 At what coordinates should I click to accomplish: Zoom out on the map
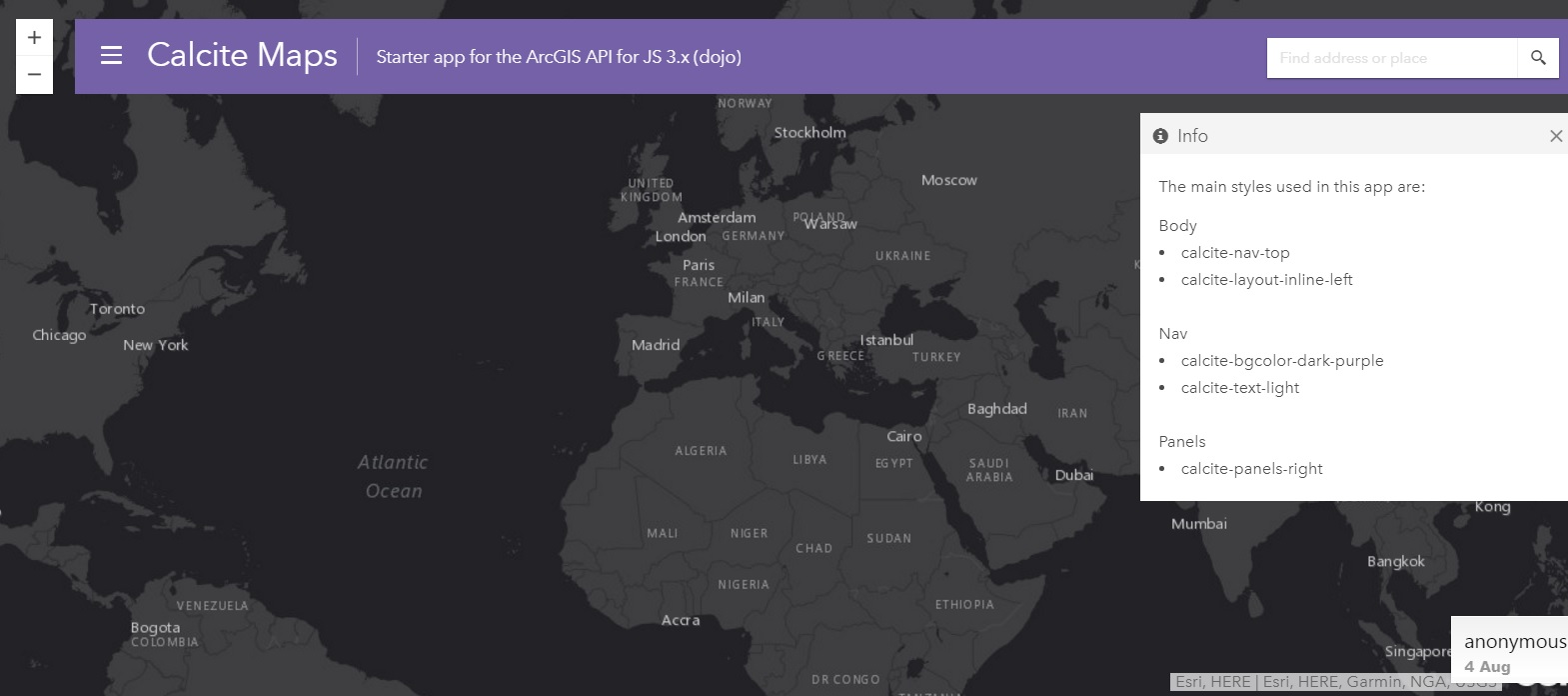[x=34, y=75]
